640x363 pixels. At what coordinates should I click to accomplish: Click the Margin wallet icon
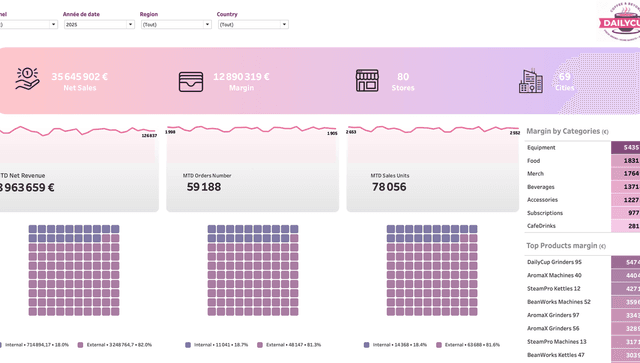pos(191,82)
